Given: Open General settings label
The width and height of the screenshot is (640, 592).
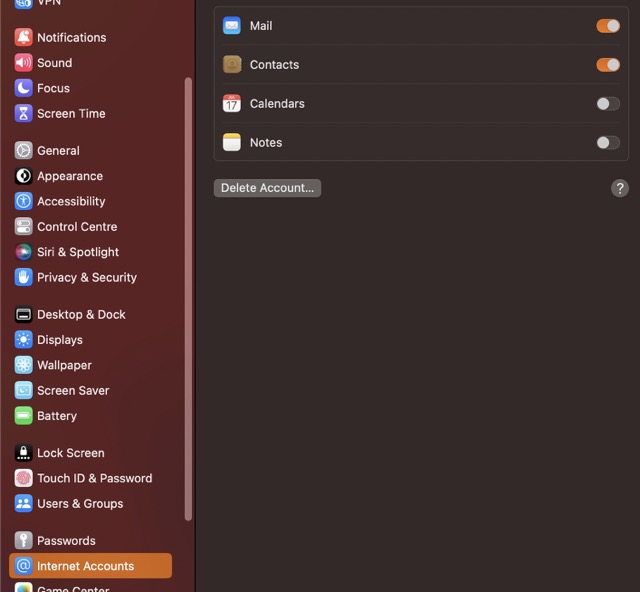Looking at the screenshot, I should point(58,151).
